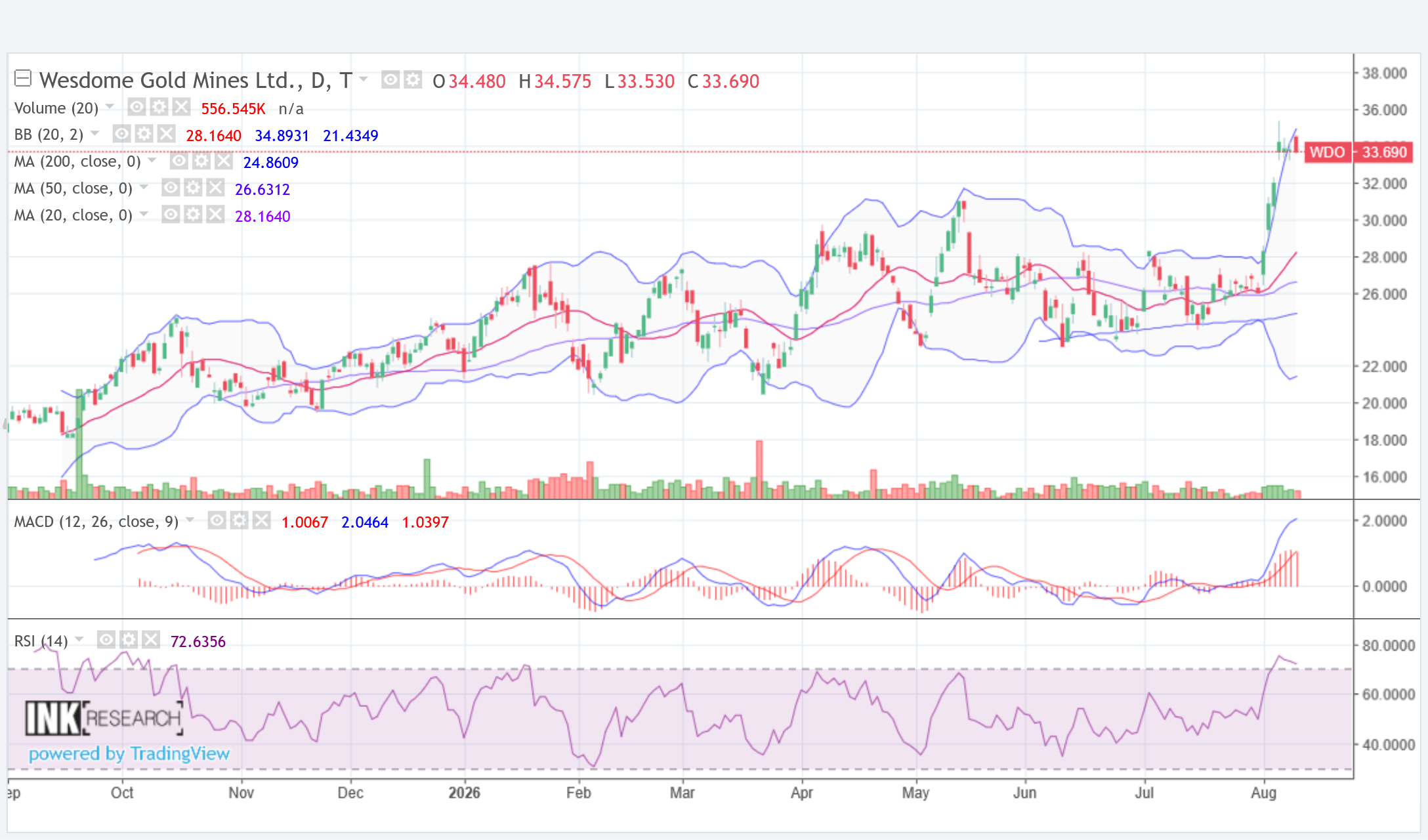Click the Volume (20) indicator name
This screenshot has width=1428, height=840.
(56, 108)
